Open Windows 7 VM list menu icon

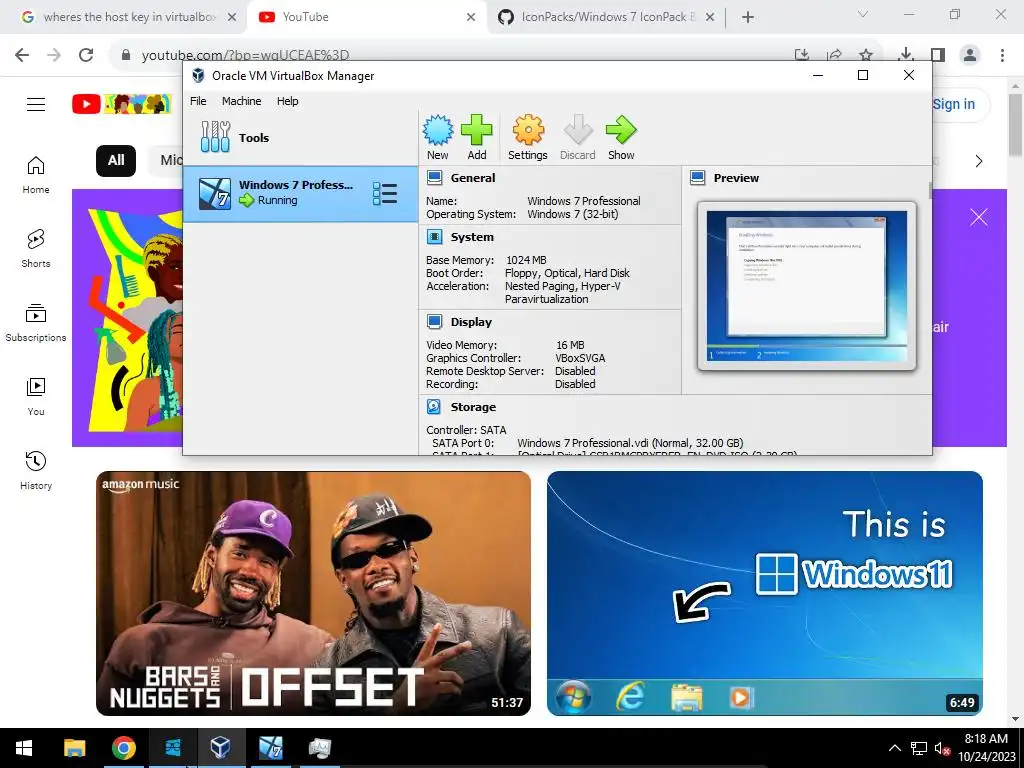click(385, 193)
